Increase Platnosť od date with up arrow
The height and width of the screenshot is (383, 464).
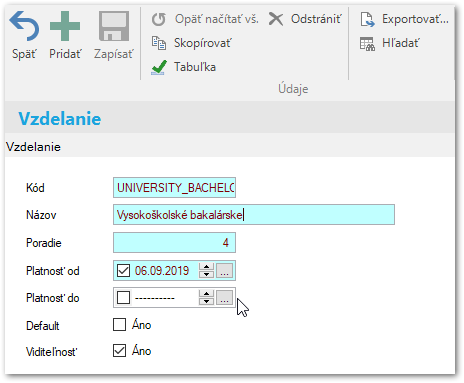207,267
